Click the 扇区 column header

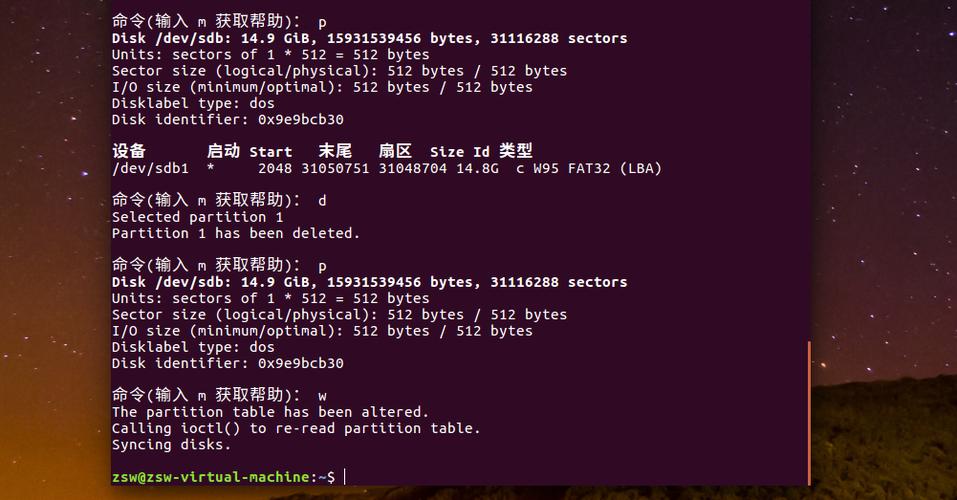tap(395, 151)
